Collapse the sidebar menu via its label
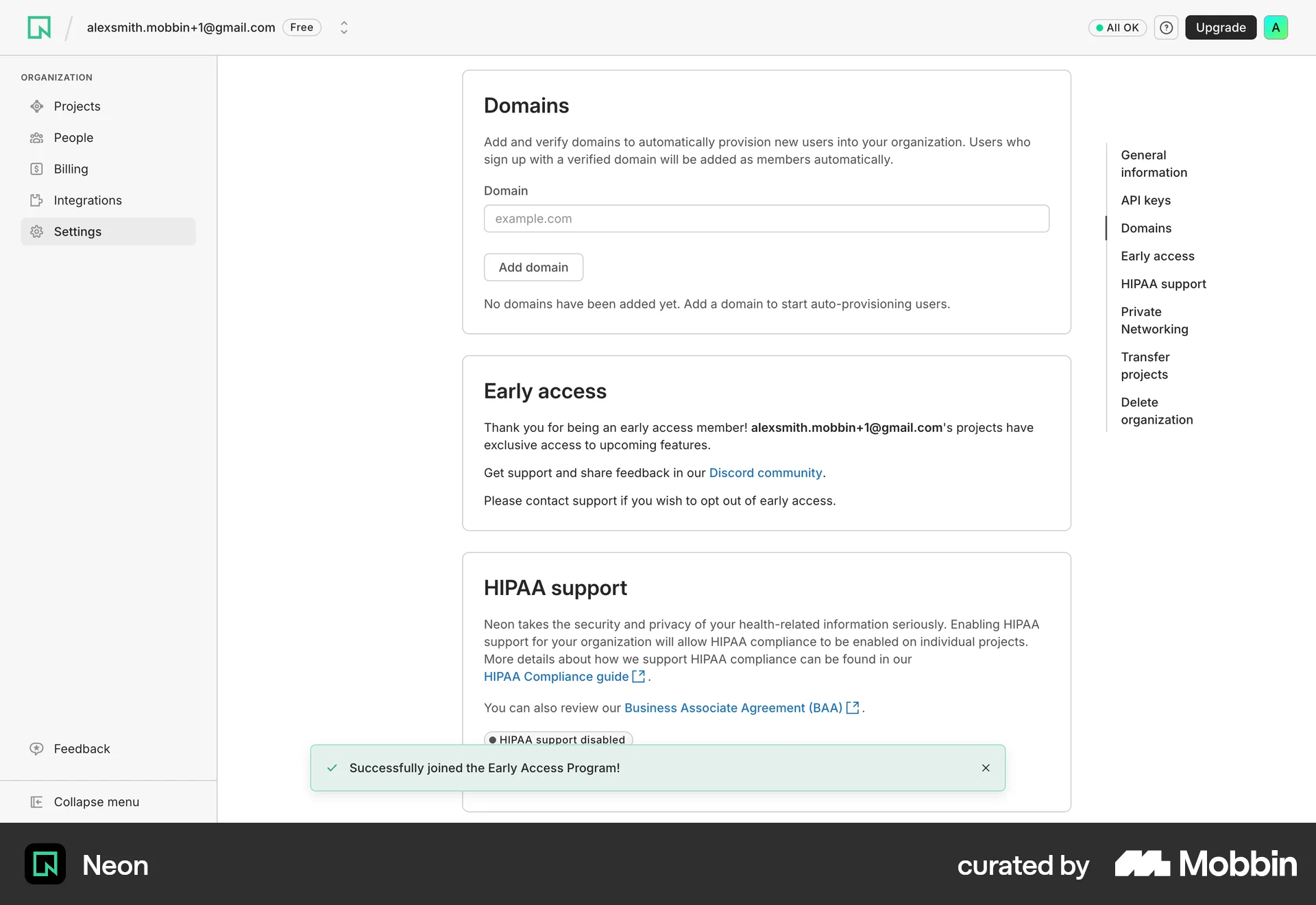1316x905 pixels. pyautogui.click(x=97, y=801)
